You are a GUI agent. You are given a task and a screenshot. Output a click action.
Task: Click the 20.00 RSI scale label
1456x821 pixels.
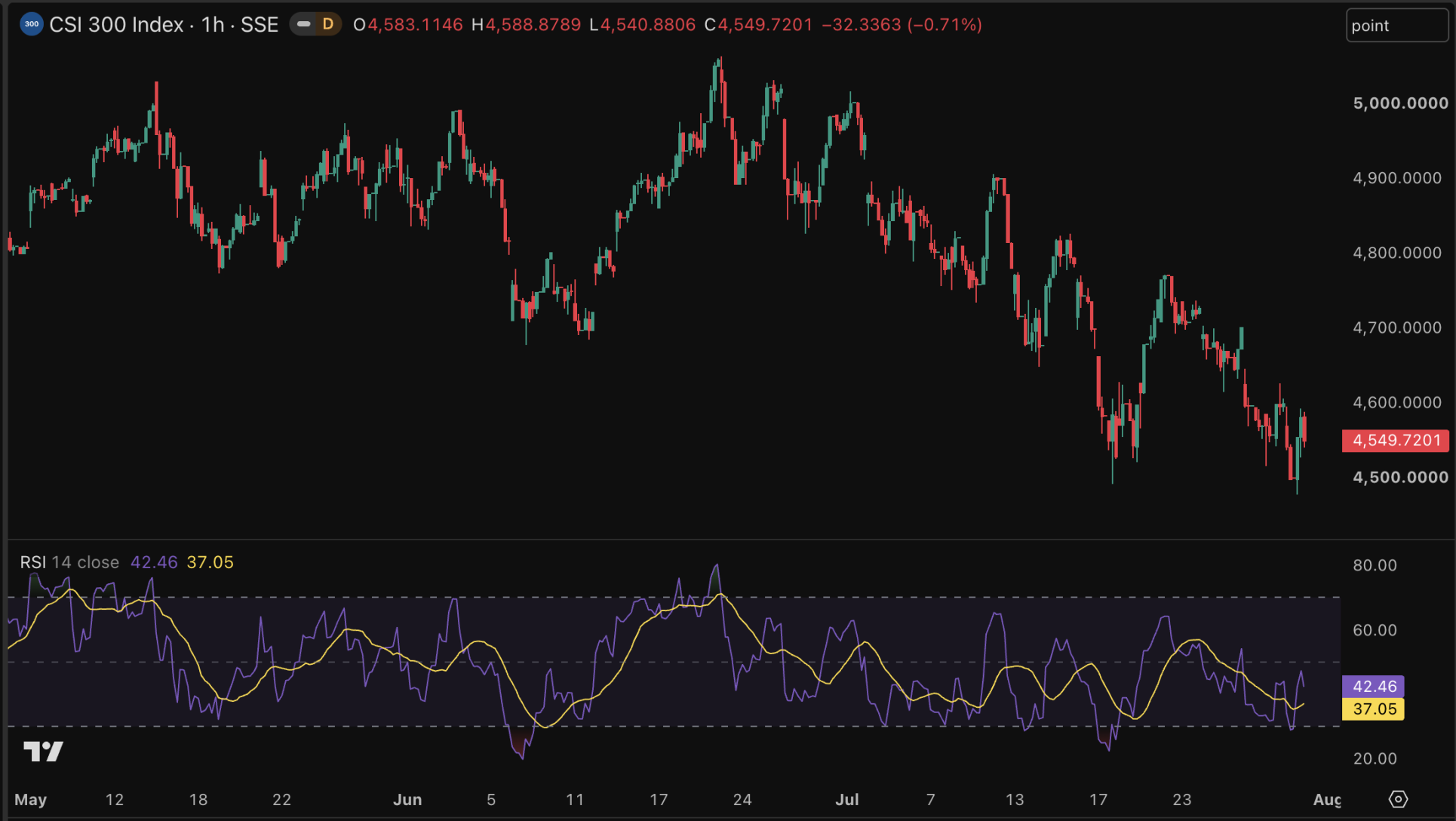click(x=1375, y=759)
